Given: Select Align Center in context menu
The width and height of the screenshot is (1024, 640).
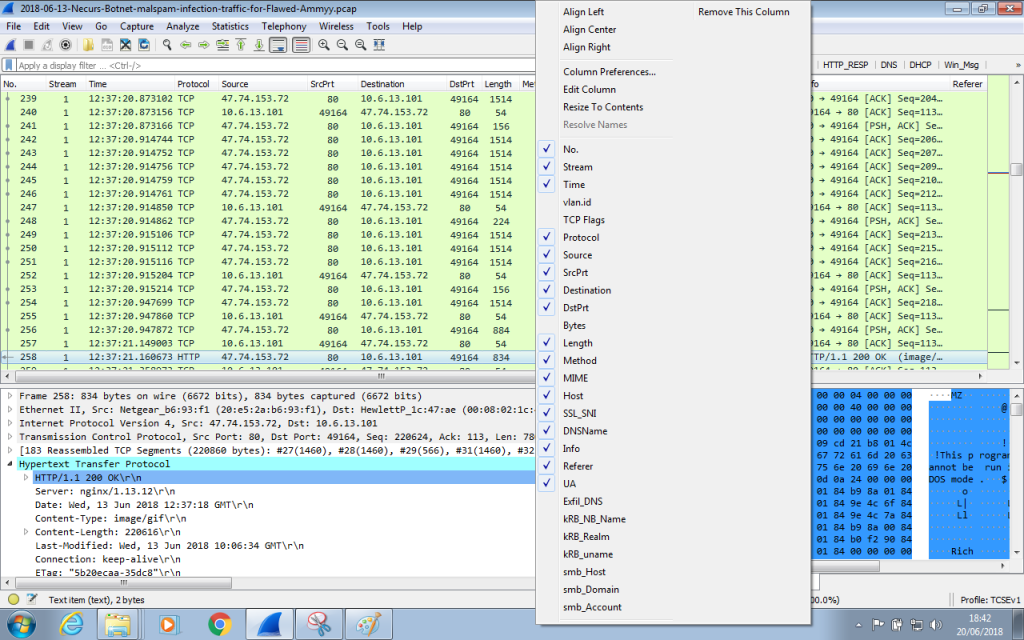Looking at the screenshot, I should (589, 29).
